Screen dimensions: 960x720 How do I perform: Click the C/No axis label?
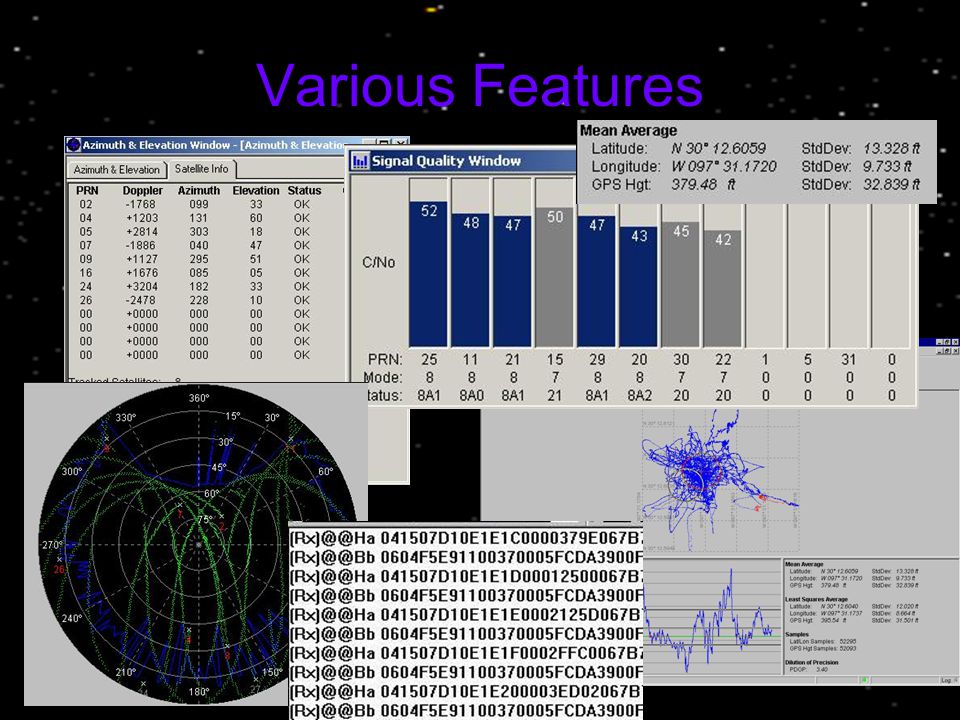tap(378, 263)
